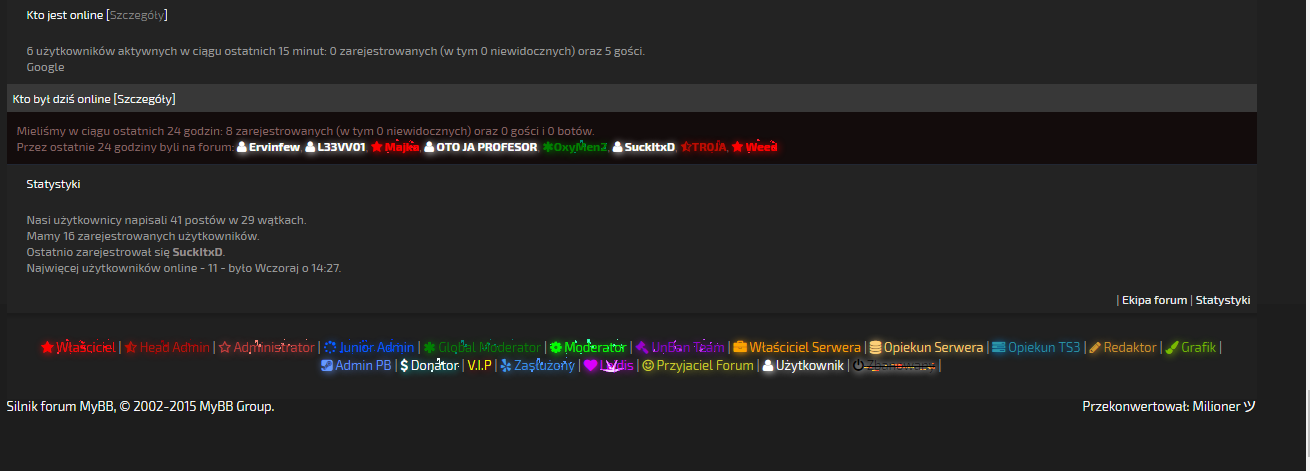This screenshot has width=1310, height=471.
Task: Click the Użytkownik person icon
Action: point(768,366)
